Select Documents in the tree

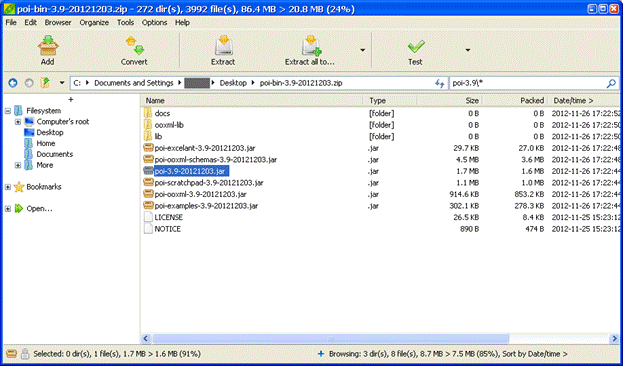[x=55, y=154]
